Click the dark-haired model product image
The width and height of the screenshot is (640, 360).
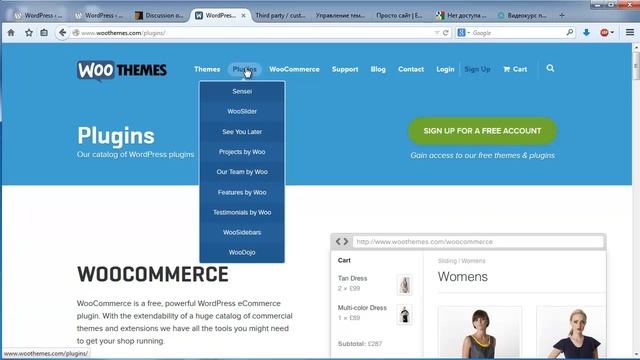pyautogui.click(x=480, y=333)
